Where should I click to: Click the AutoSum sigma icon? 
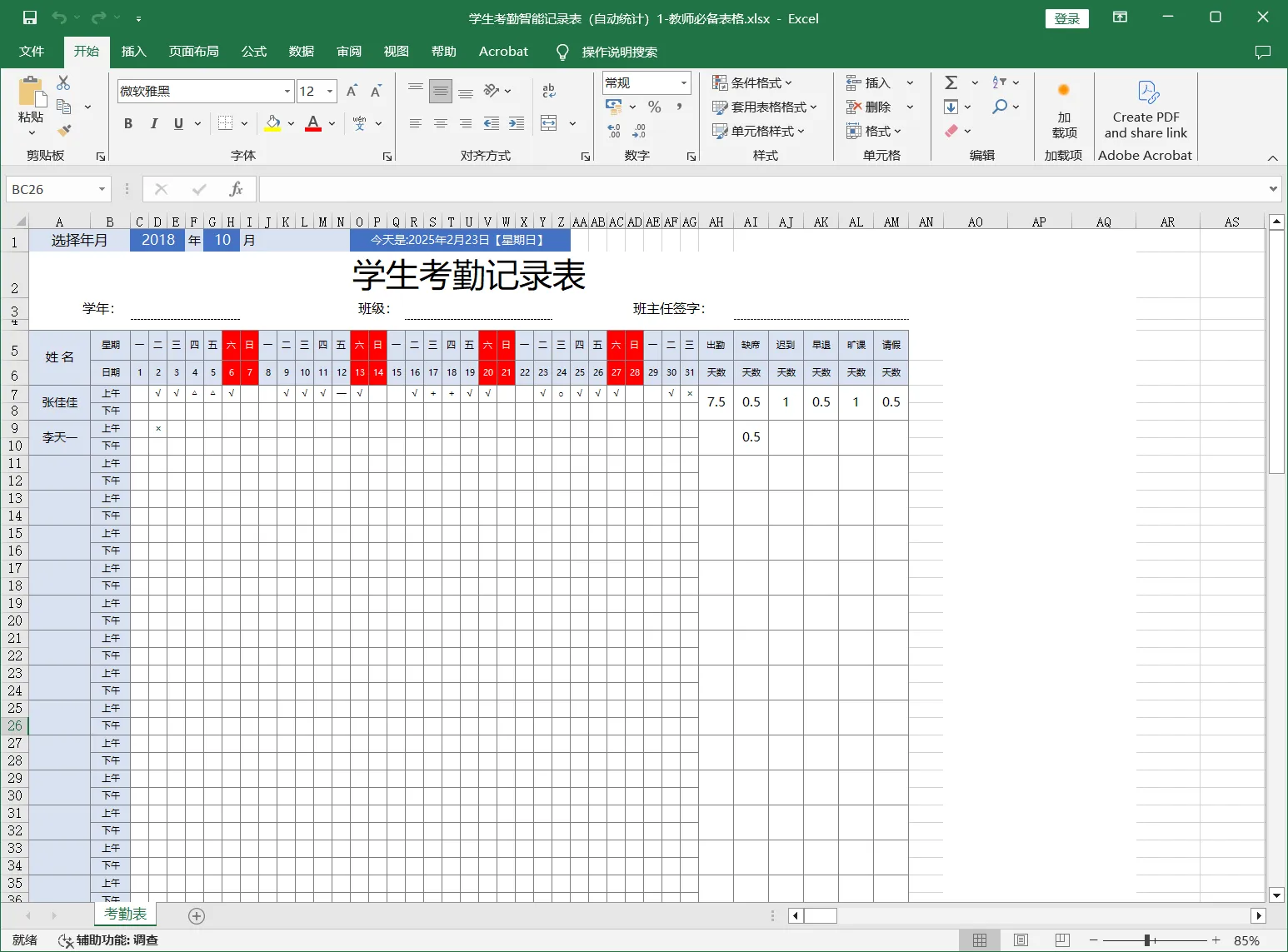tap(951, 82)
